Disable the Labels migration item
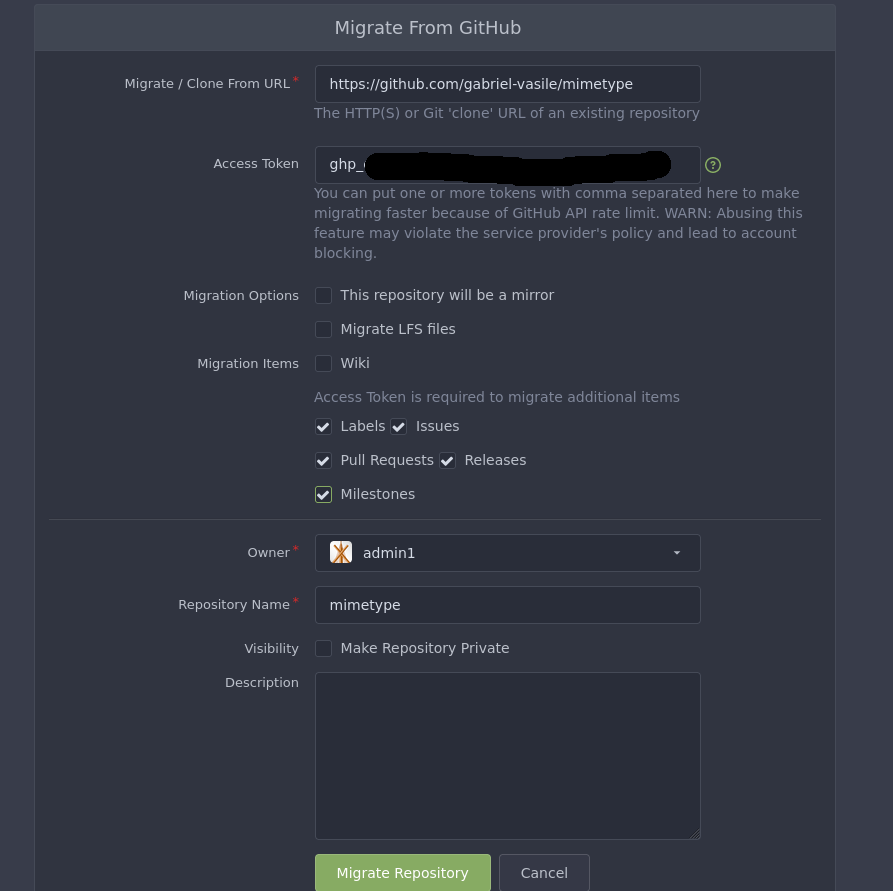This screenshot has width=893, height=891. pyautogui.click(x=323, y=426)
